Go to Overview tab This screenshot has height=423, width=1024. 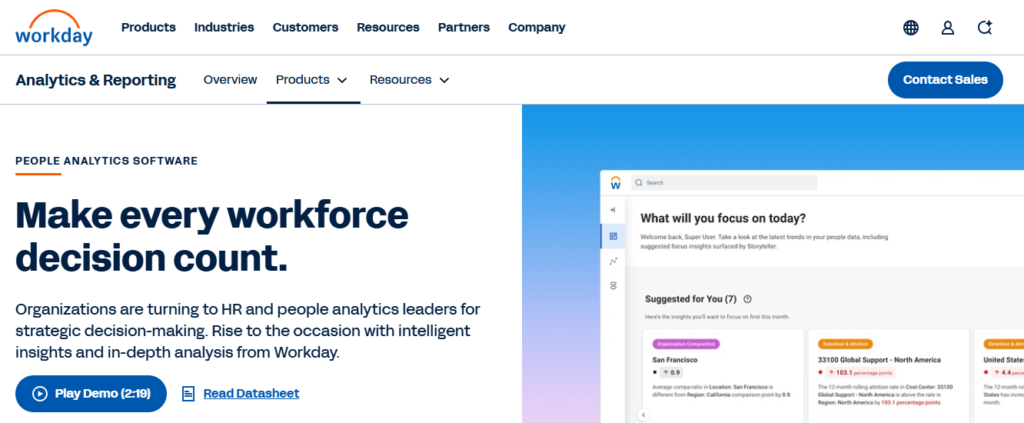coord(231,80)
